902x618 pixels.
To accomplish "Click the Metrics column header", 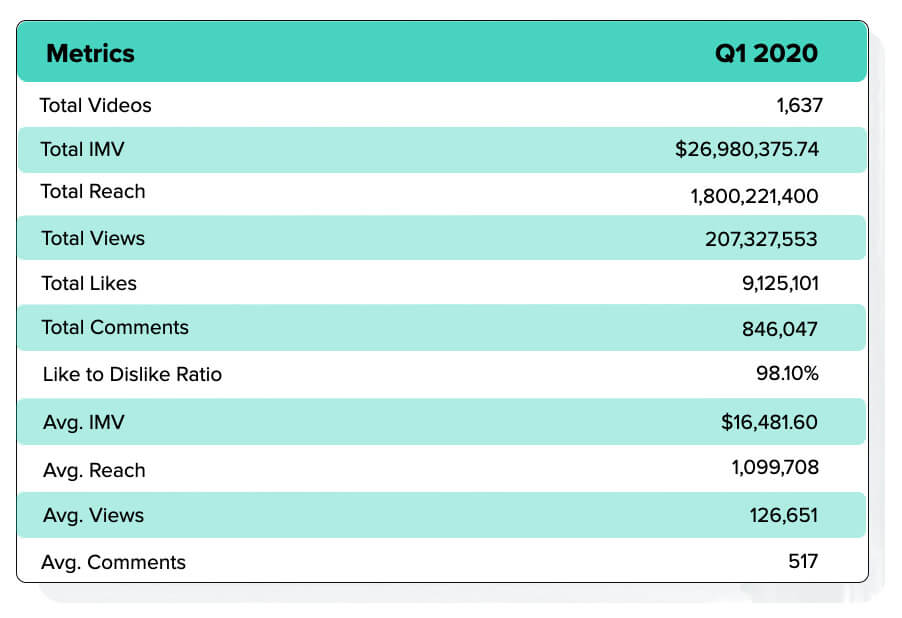I will [x=90, y=54].
